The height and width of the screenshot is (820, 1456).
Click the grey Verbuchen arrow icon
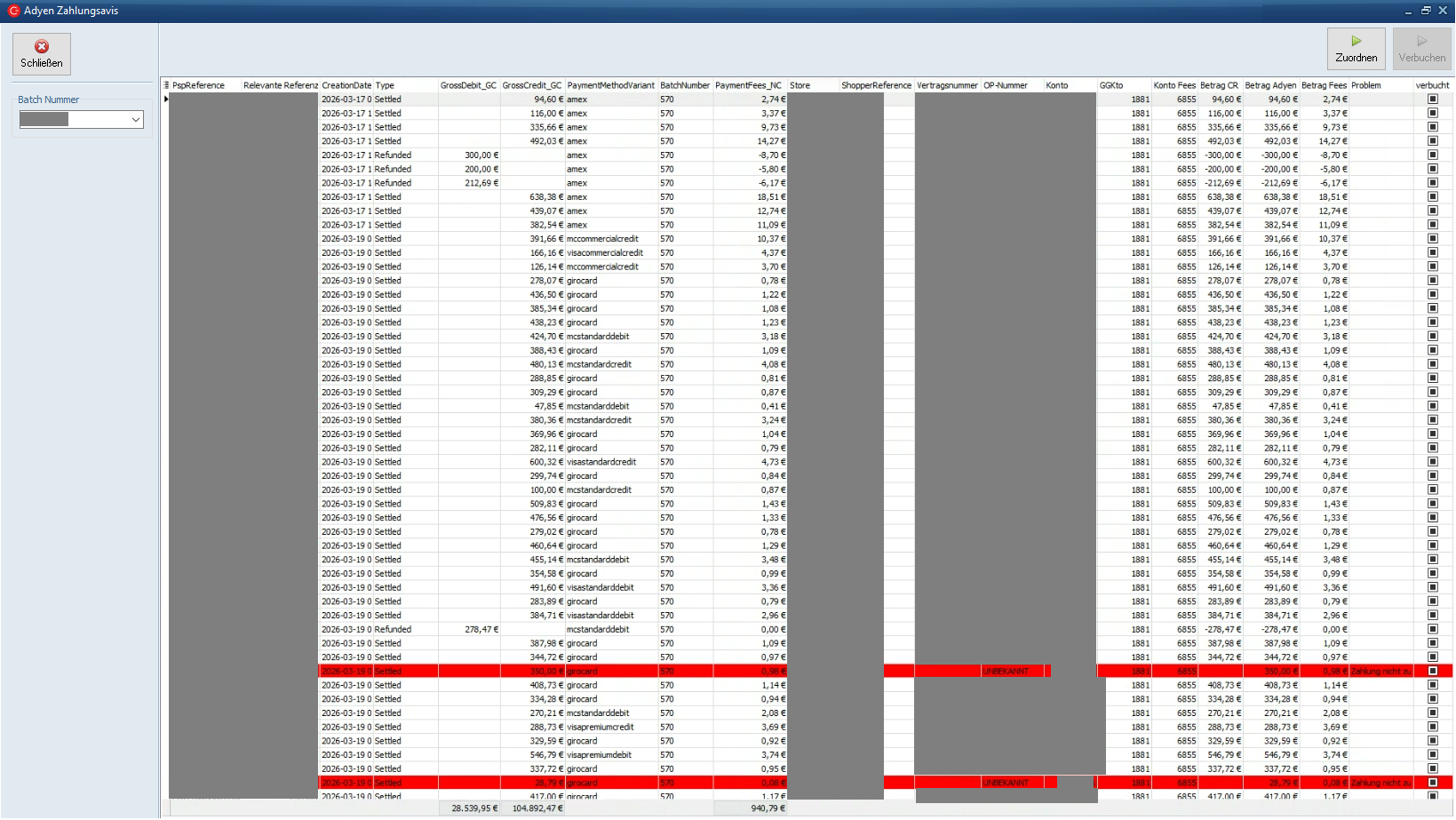(x=1421, y=41)
